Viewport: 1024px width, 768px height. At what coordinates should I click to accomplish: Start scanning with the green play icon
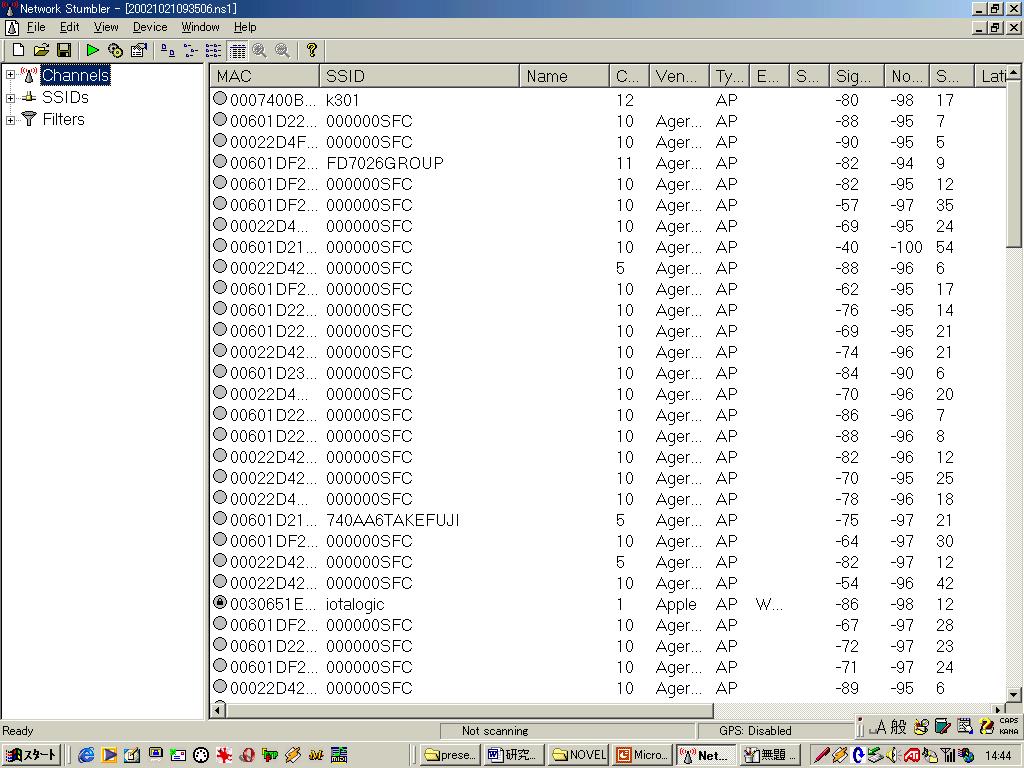click(x=92, y=50)
